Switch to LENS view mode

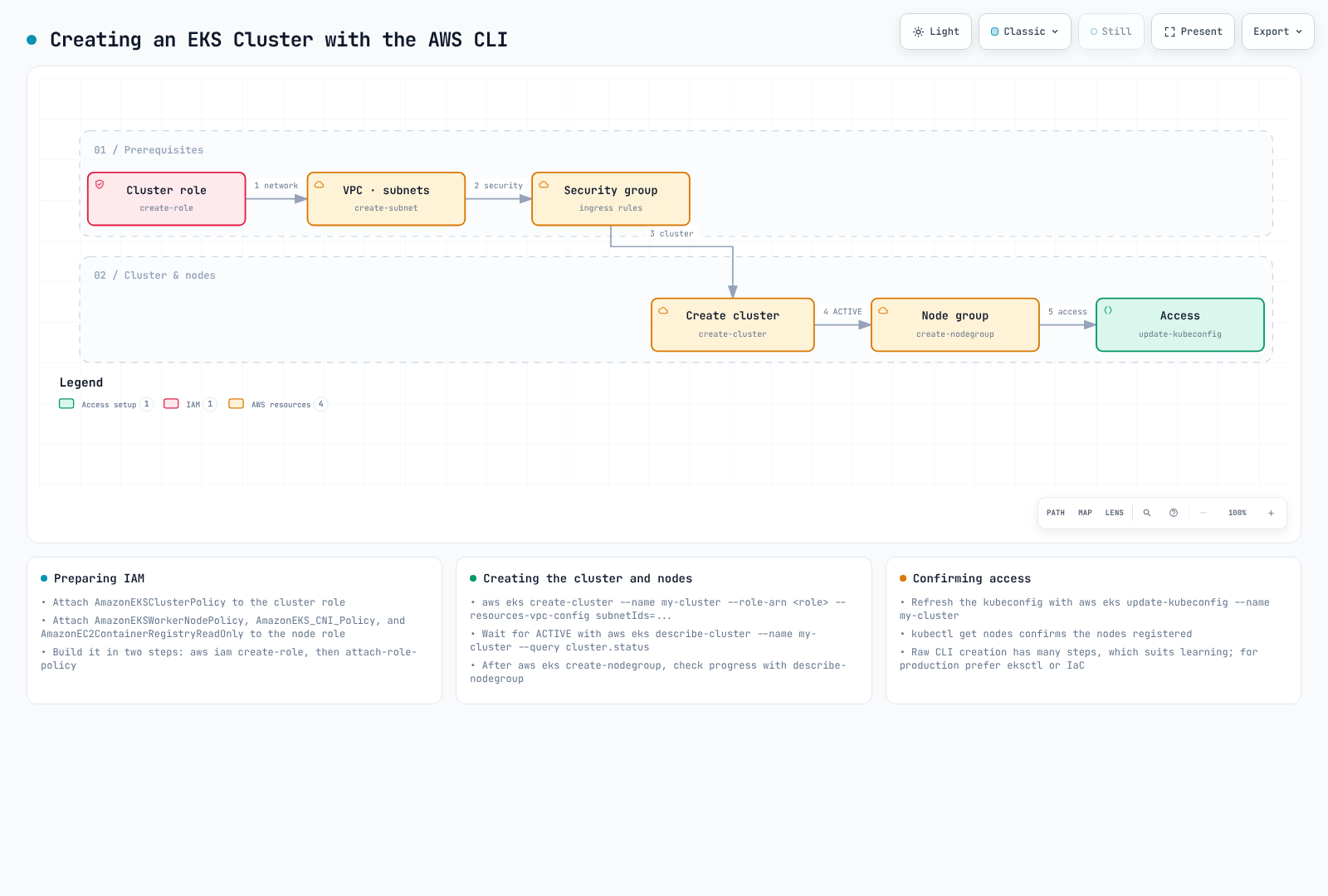(1115, 513)
